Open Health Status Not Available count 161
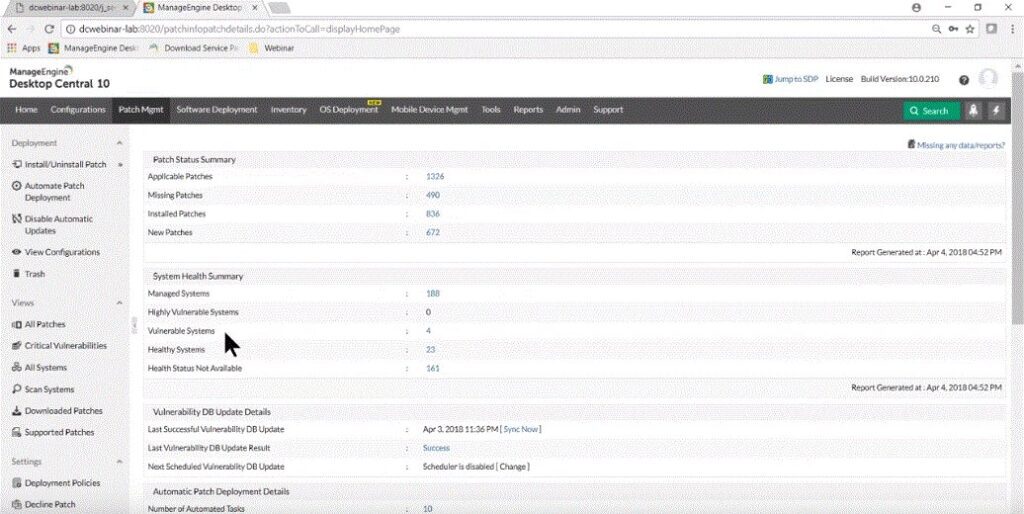Image resolution: width=1024 pixels, height=514 pixels. click(432, 368)
